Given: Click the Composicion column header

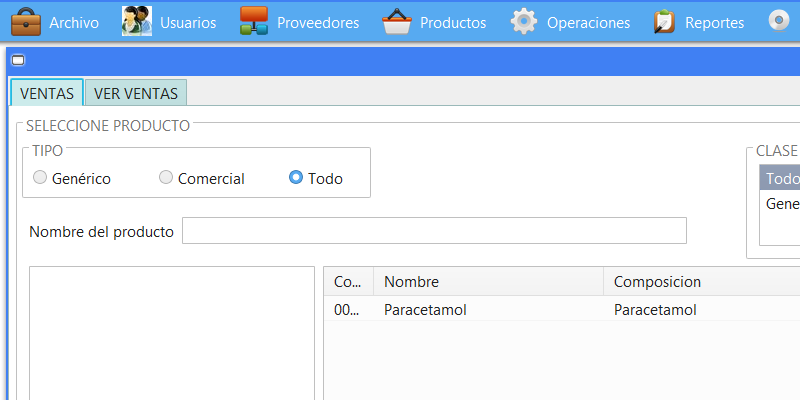Looking at the screenshot, I should pos(700,282).
